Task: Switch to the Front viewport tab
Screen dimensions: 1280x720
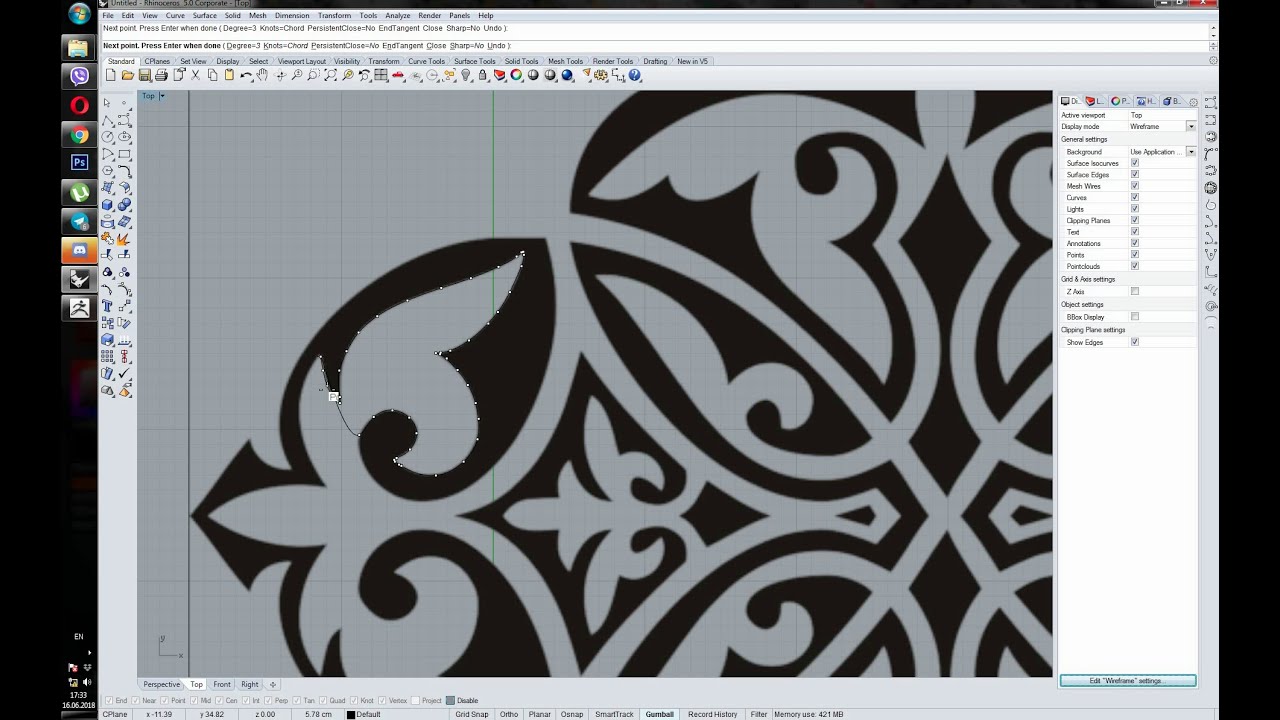Action: [222, 685]
